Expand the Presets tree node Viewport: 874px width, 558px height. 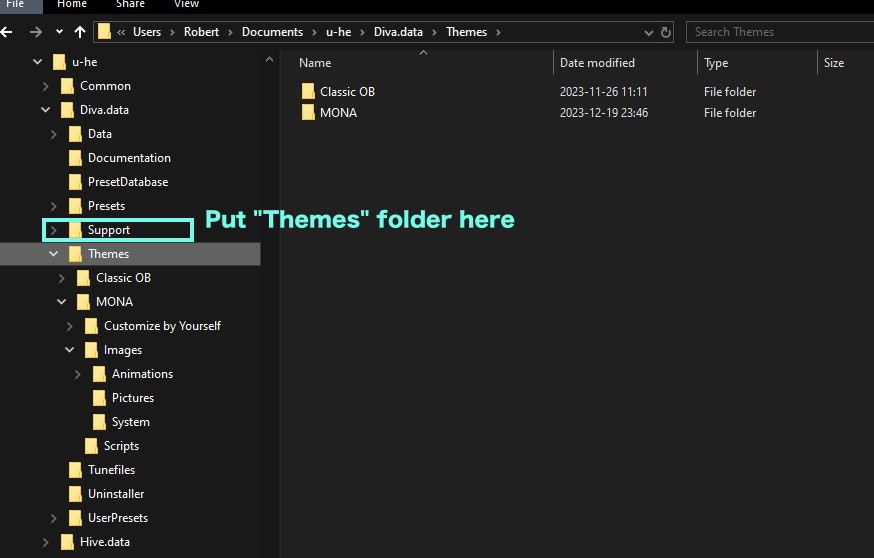point(54,206)
